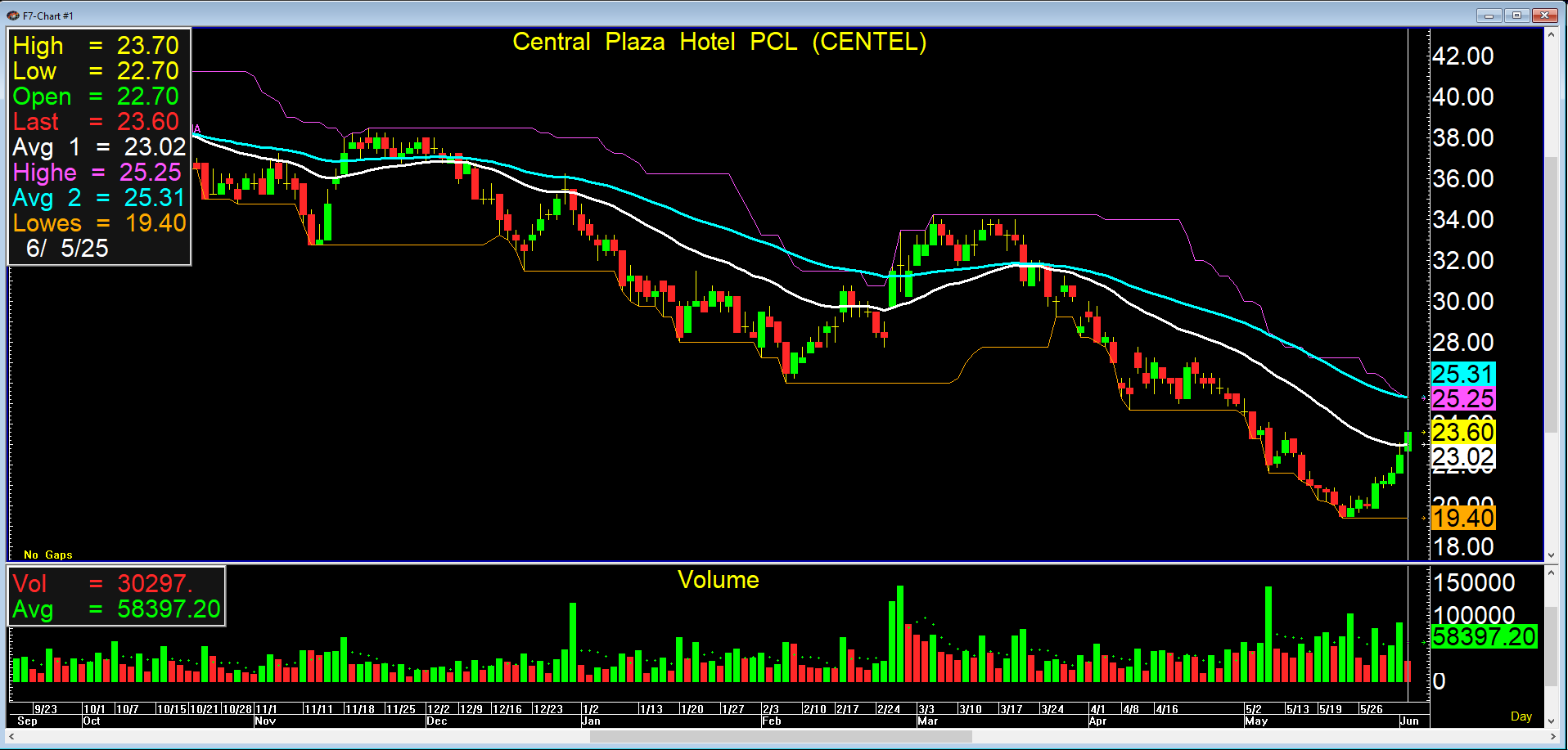Click the magenta 25.25 price axis tag
The width and height of the screenshot is (1568, 750).
[x=1463, y=398]
